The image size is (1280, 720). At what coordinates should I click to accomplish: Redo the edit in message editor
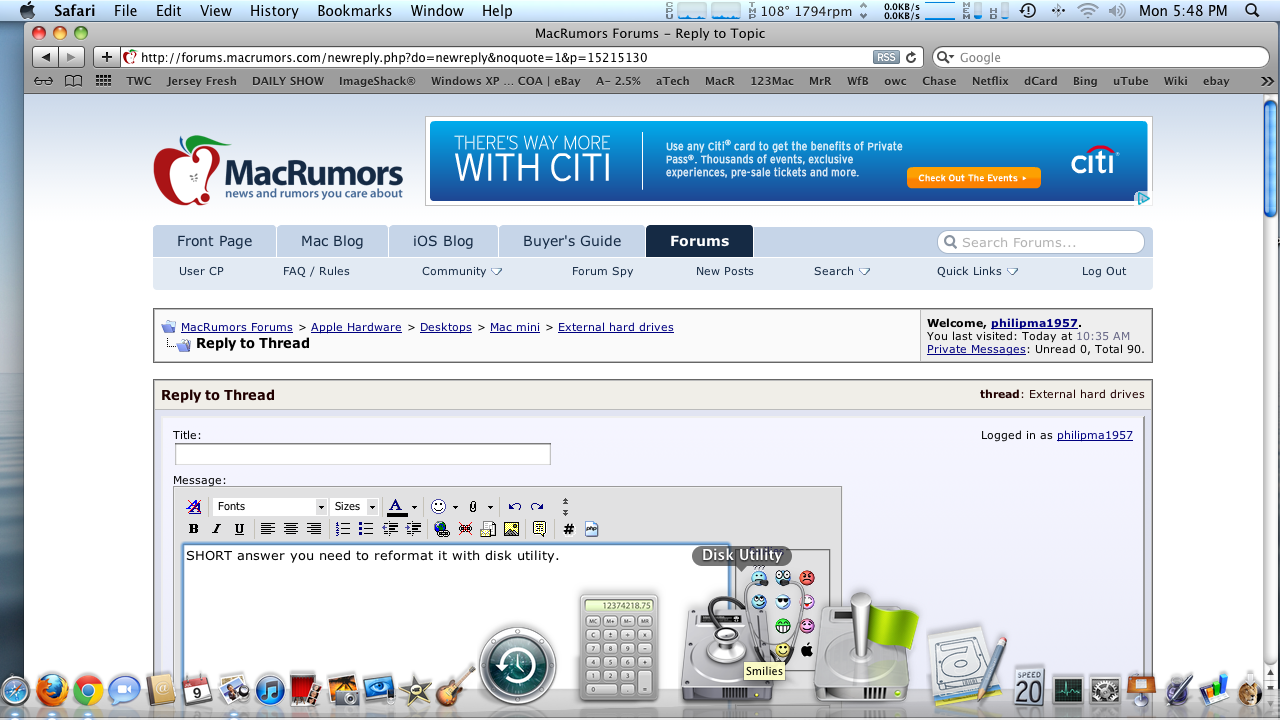pos(537,507)
